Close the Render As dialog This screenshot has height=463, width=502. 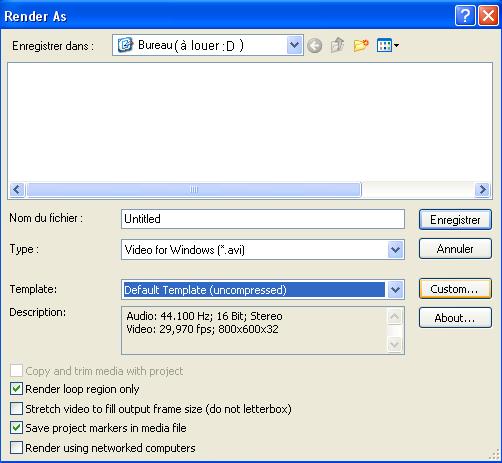click(x=488, y=15)
